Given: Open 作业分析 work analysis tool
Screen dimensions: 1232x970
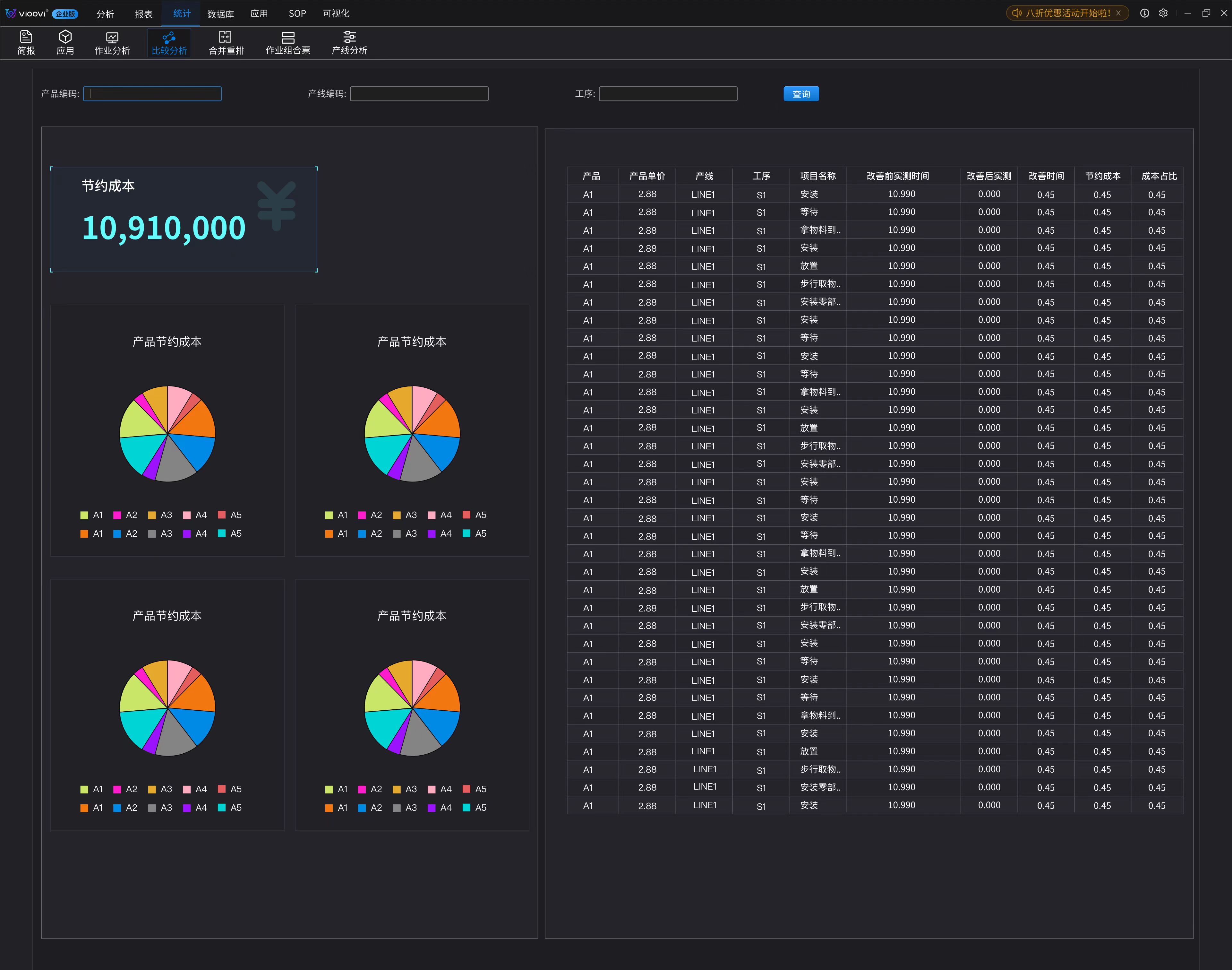Looking at the screenshot, I should coord(112,43).
